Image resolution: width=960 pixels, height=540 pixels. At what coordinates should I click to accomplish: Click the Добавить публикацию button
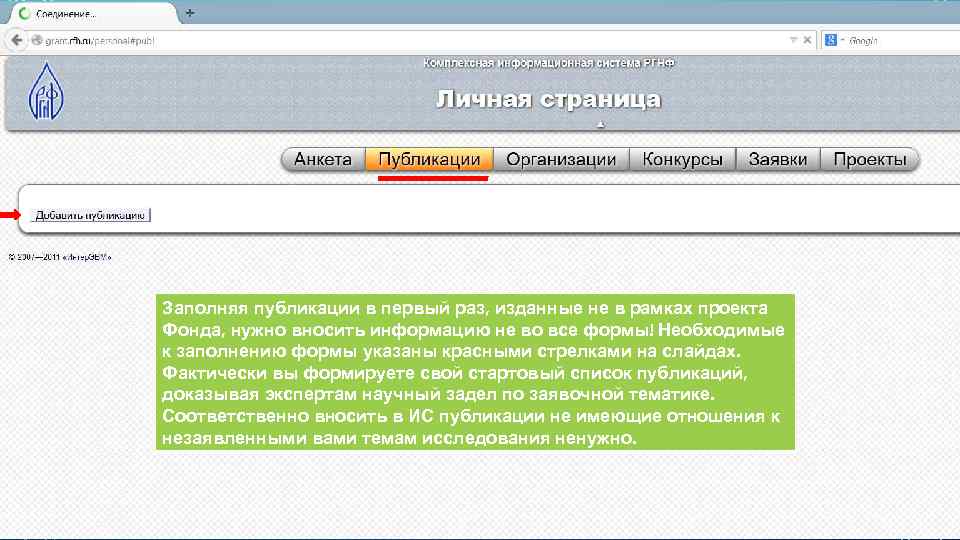pos(90,215)
